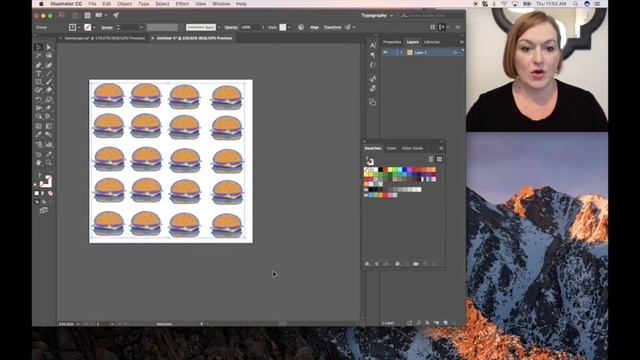
Task: Open the File menu
Action: (93, 4)
